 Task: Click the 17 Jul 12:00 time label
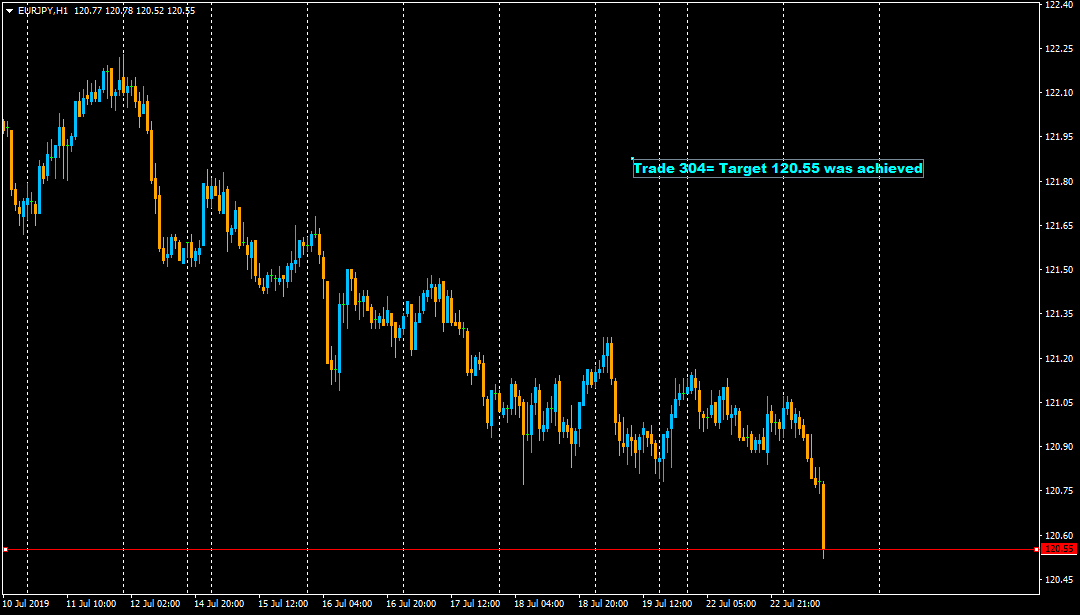[x=475, y=603]
